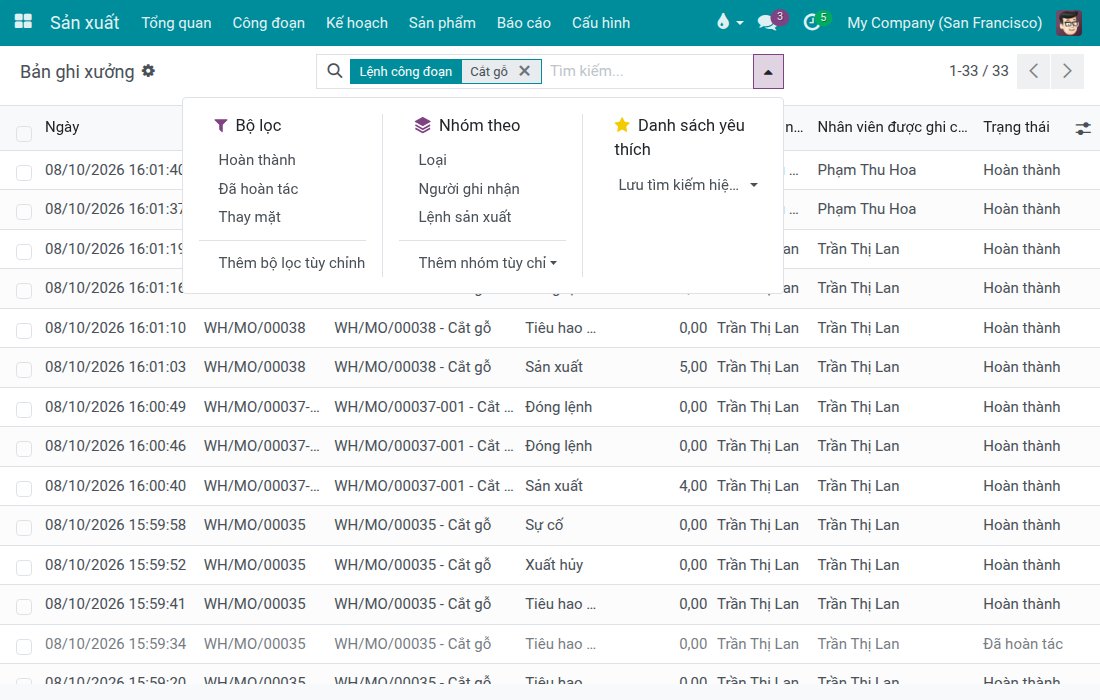Image resolution: width=1100 pixels, height=700 pixels.
Task: Select the checkbox for 08/10/2026 15:59:58 row
Action: tap(24, 527)
